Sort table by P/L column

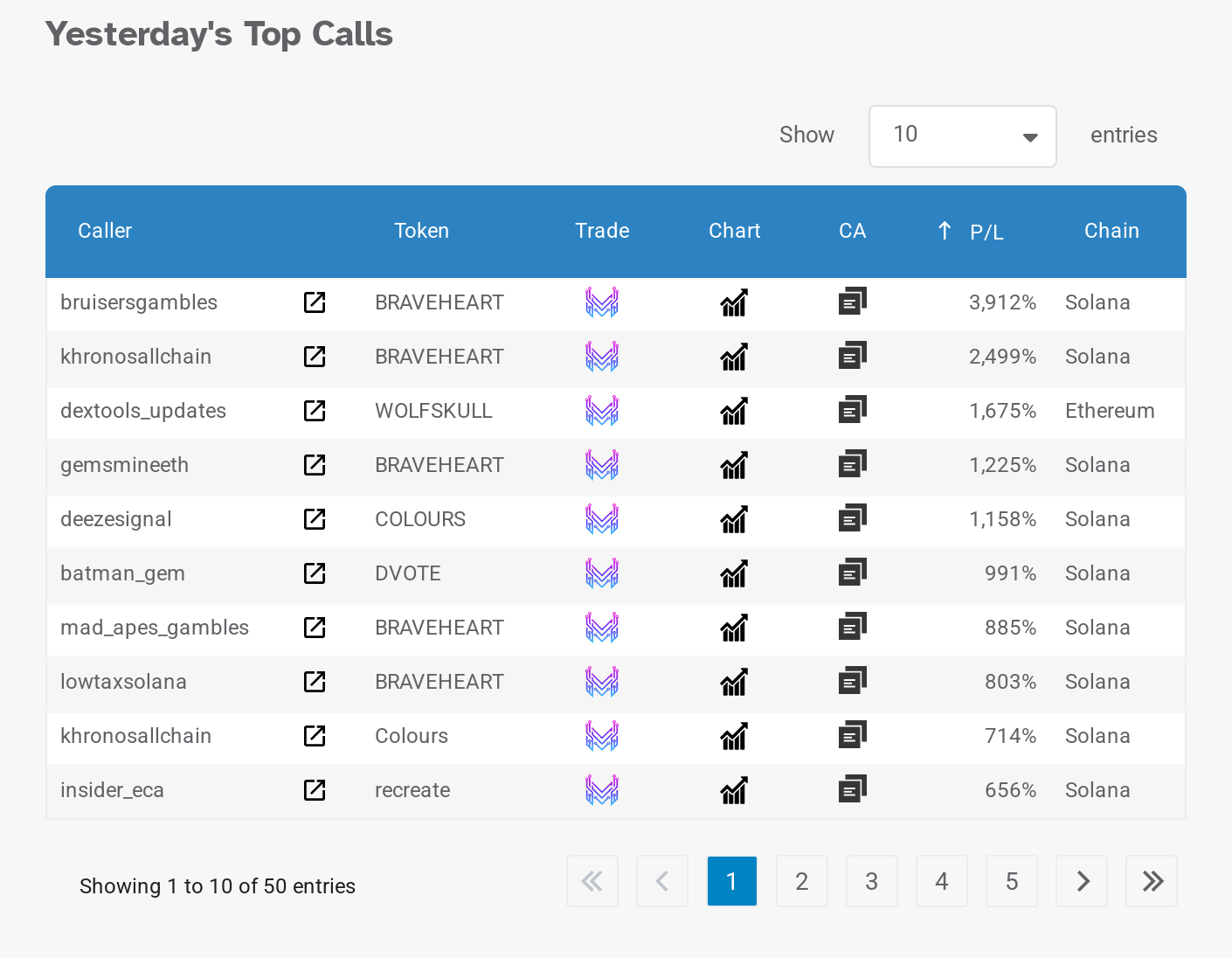[x=986, y=232]
